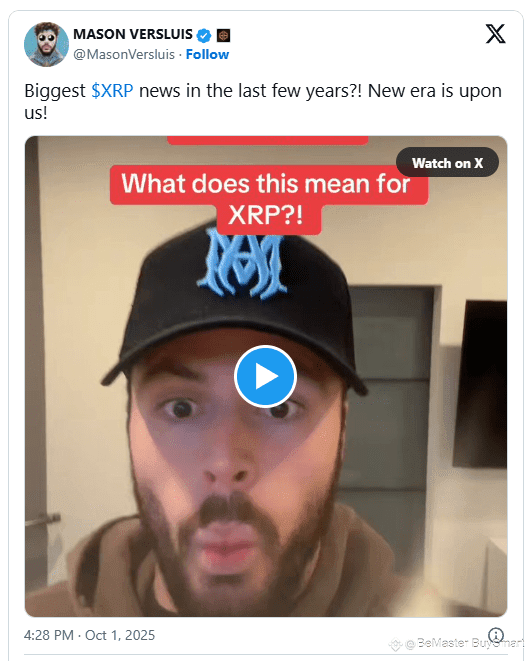Image resolution: width=532 pixels, height=661 pixels.
Task: Click the blue monogram on the cap
Action: (x=242, y=263)
